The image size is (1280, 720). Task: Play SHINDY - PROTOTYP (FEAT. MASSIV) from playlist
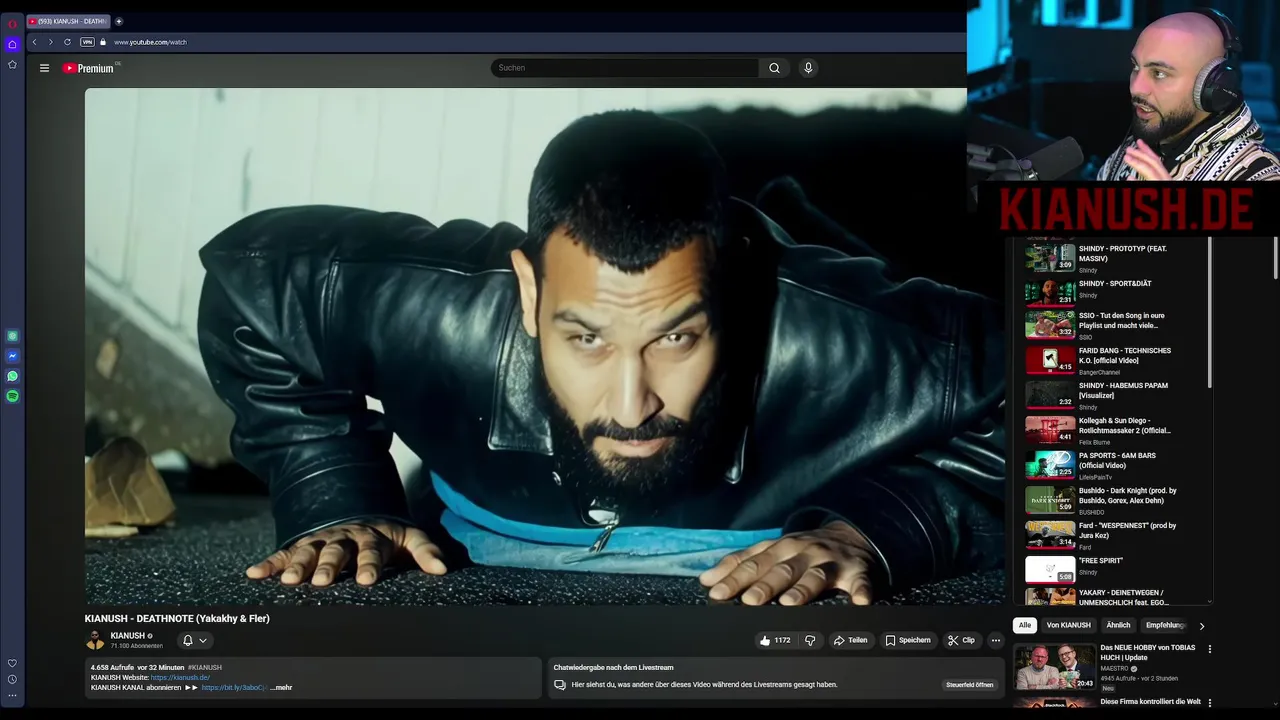pyautogui.click(x=1112, y=259)
